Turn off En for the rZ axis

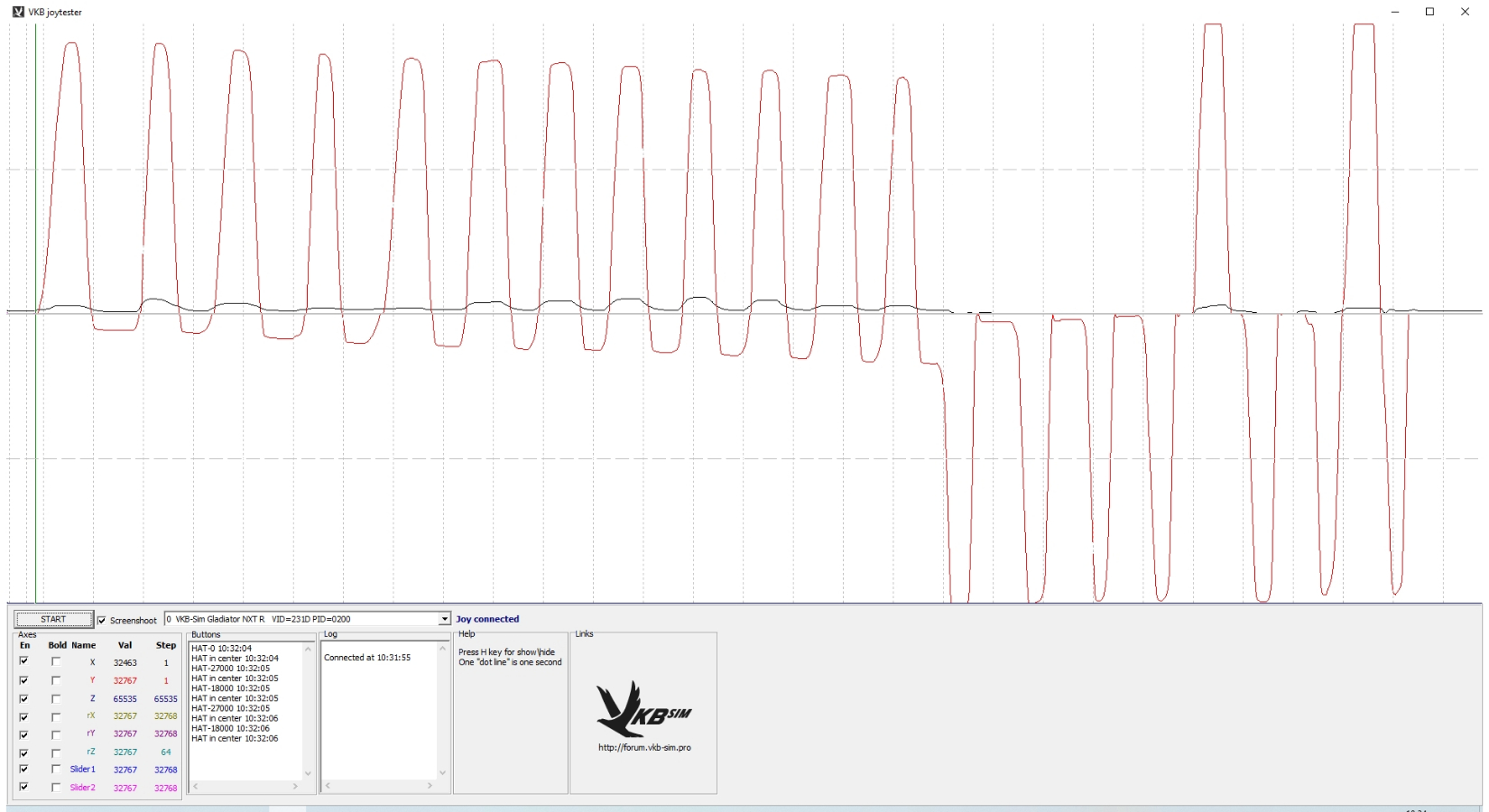(23, 752)
